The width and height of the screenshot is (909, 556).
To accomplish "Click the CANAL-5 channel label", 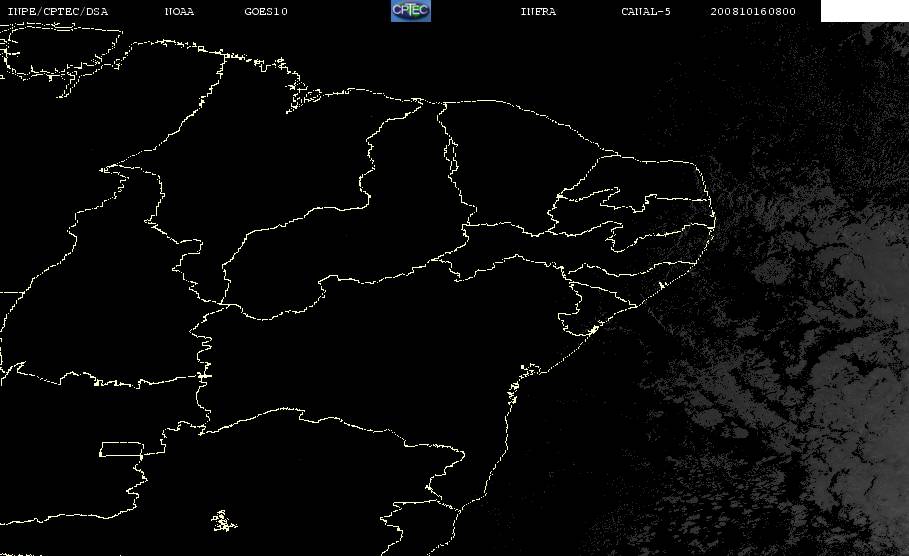I will [x=645, y=11].
